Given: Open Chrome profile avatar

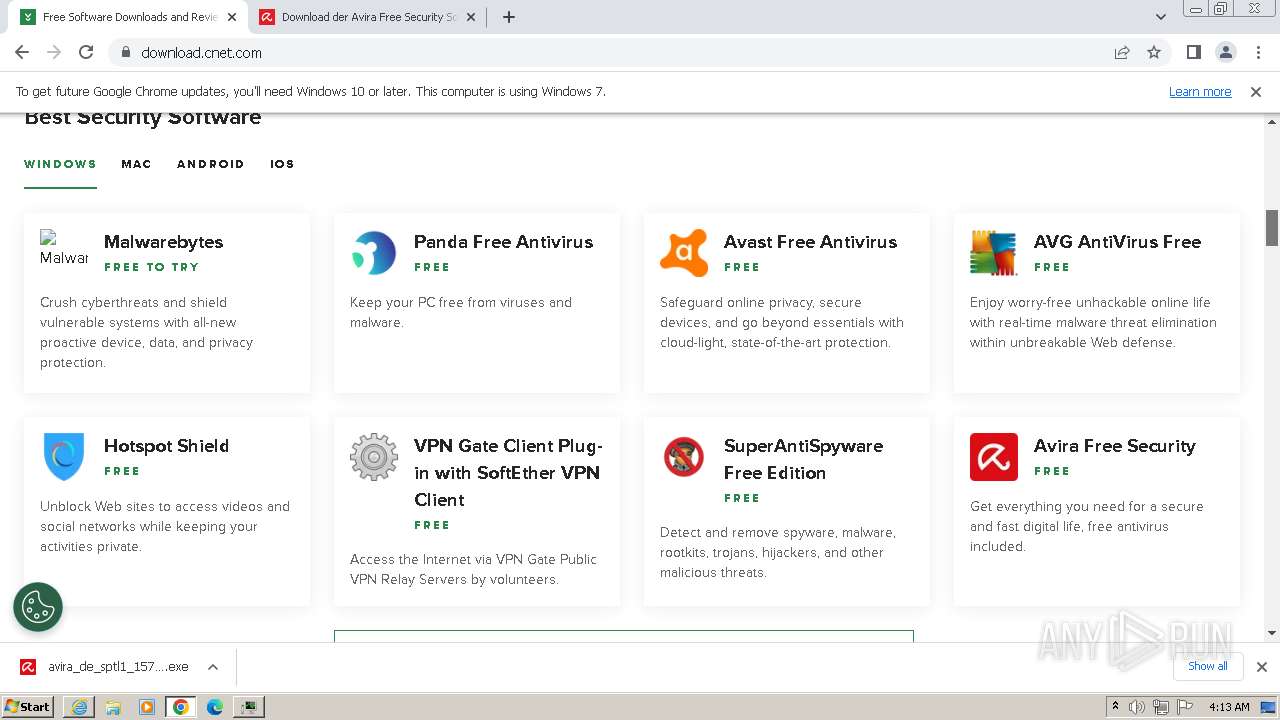Looking at the screenshot, I should pyautogui.click(x=1225, y=52).
